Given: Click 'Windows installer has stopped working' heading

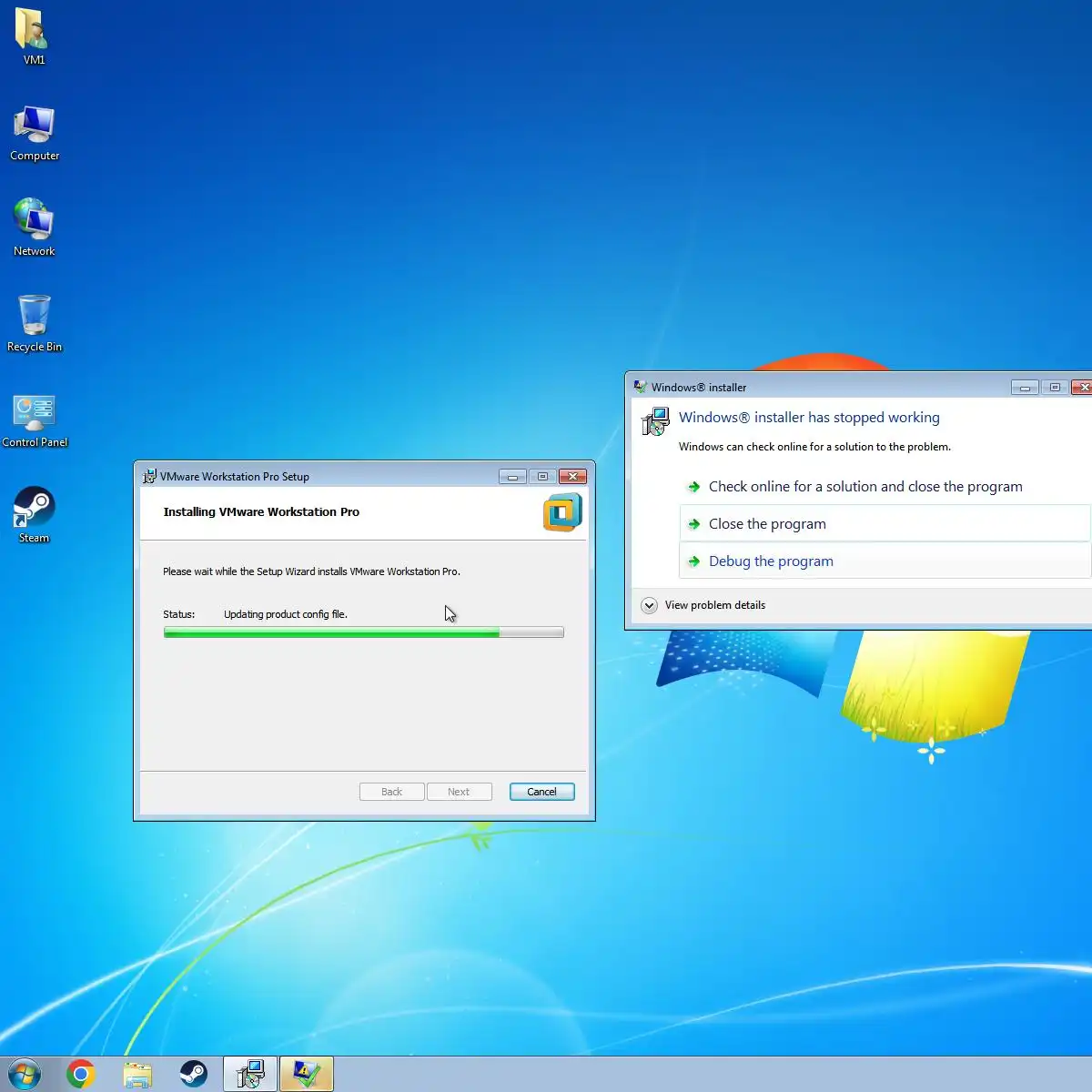Looking at the screenshot, I should 809,418.
